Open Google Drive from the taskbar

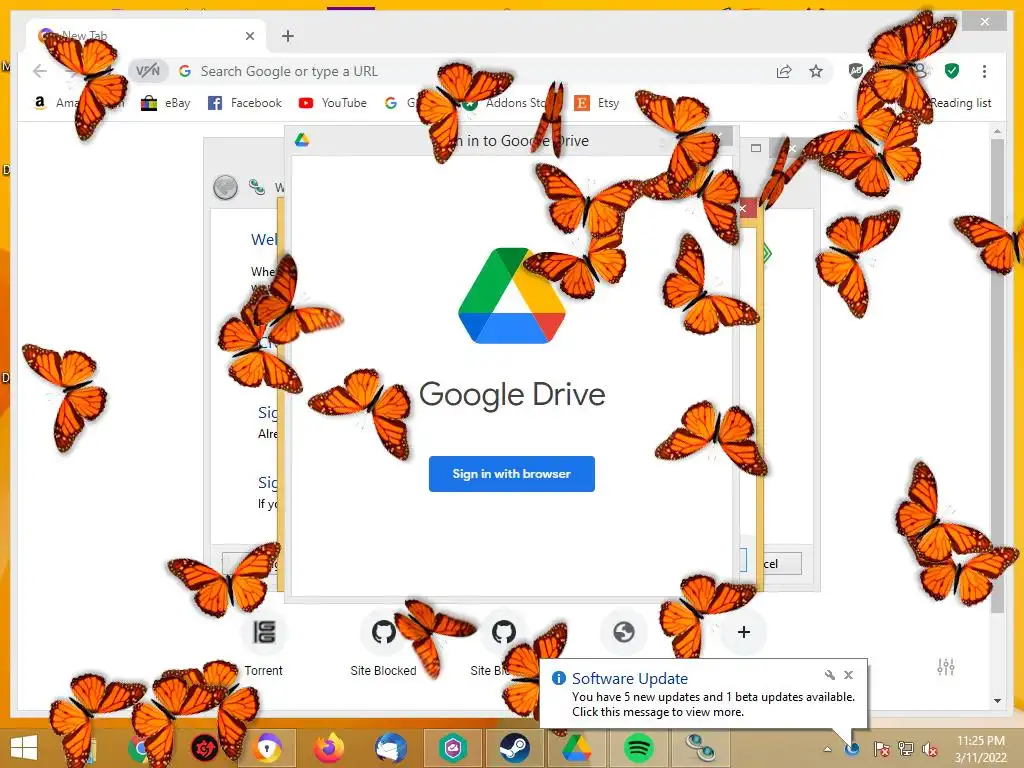pyautogui.click(x=576, y=748)
